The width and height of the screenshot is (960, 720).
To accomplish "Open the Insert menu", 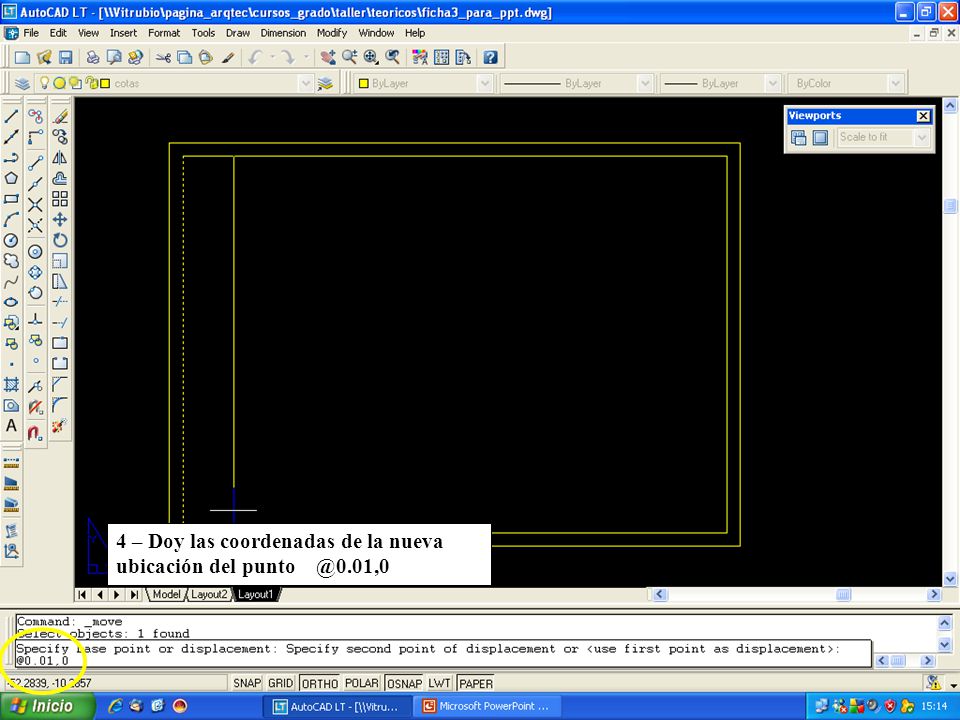I will pyautogui.click(x=124, y=33).
